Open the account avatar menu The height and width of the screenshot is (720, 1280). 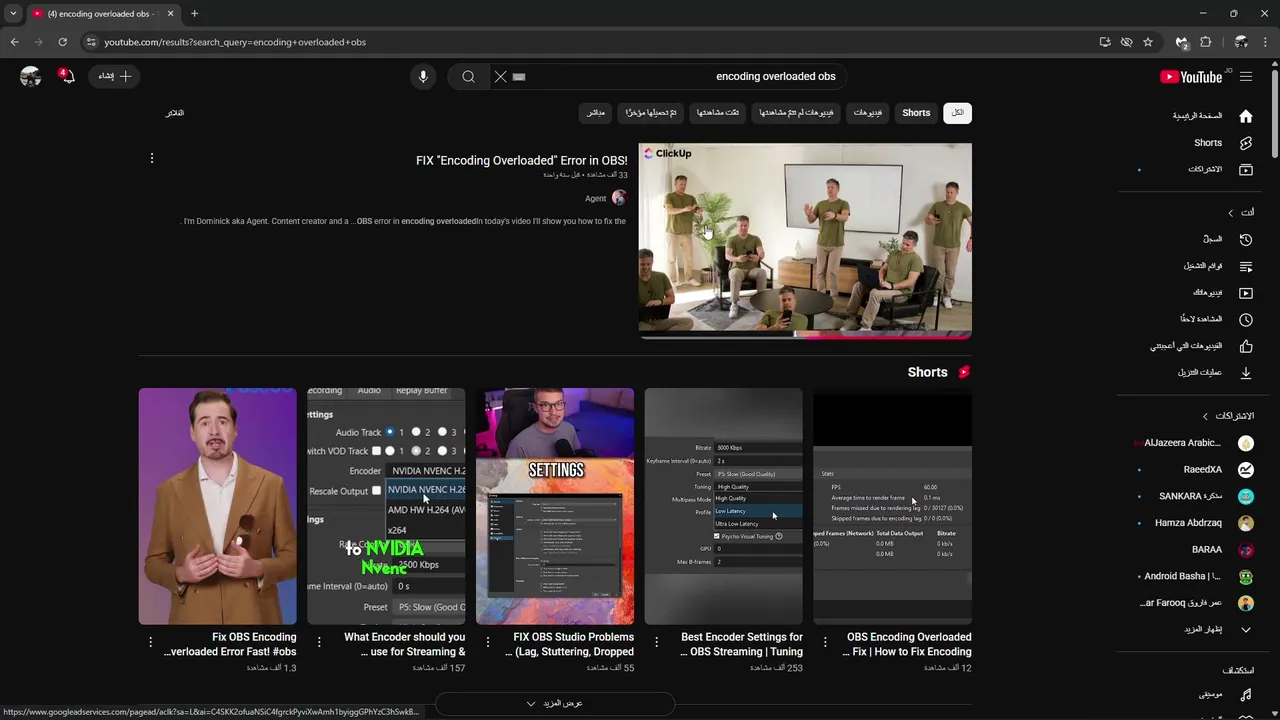point(30,76)
